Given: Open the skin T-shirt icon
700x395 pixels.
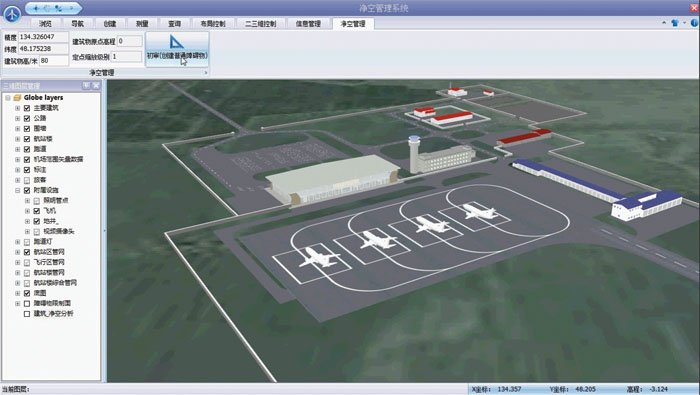Looking at the screenshot, I should coord(675,23).
